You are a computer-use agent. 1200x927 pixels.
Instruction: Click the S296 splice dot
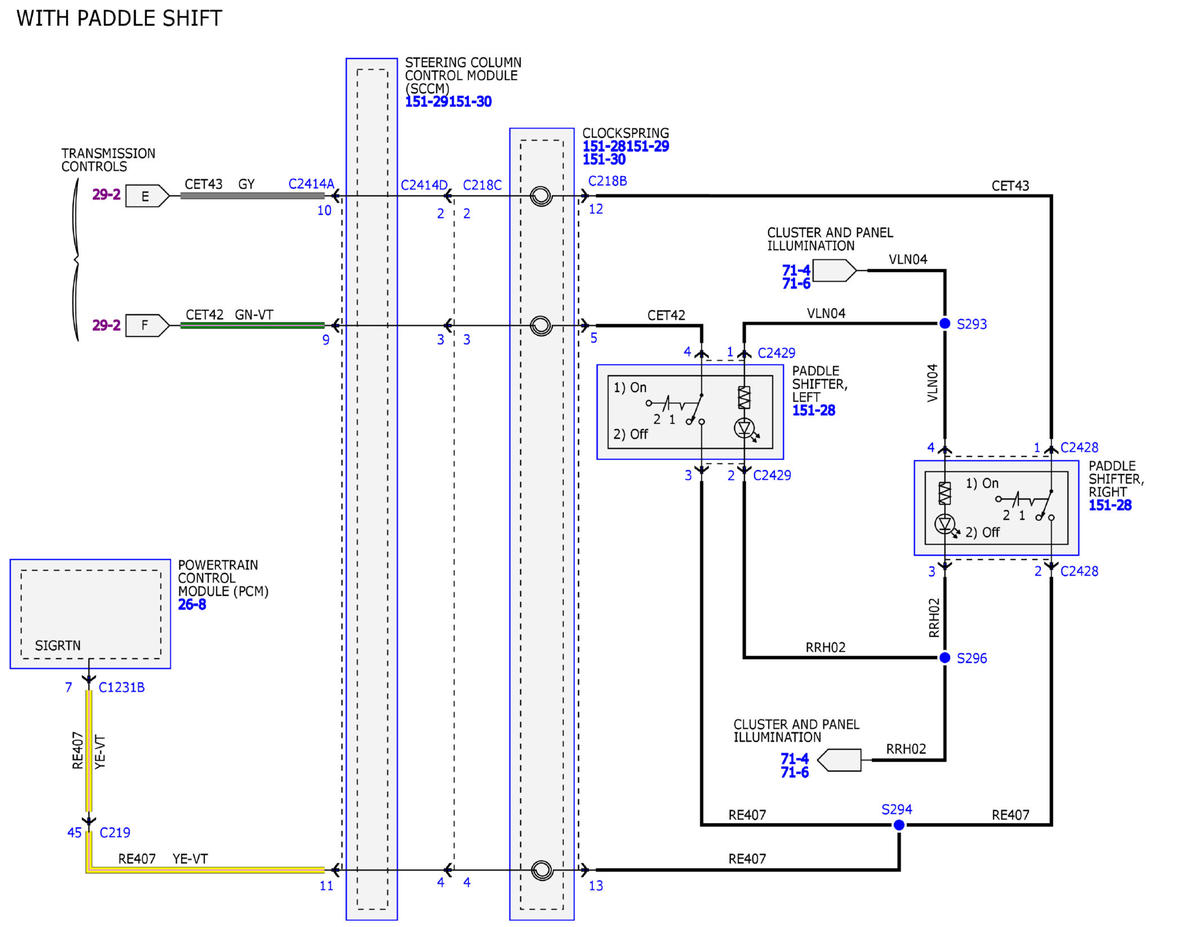tap(944, 658)
